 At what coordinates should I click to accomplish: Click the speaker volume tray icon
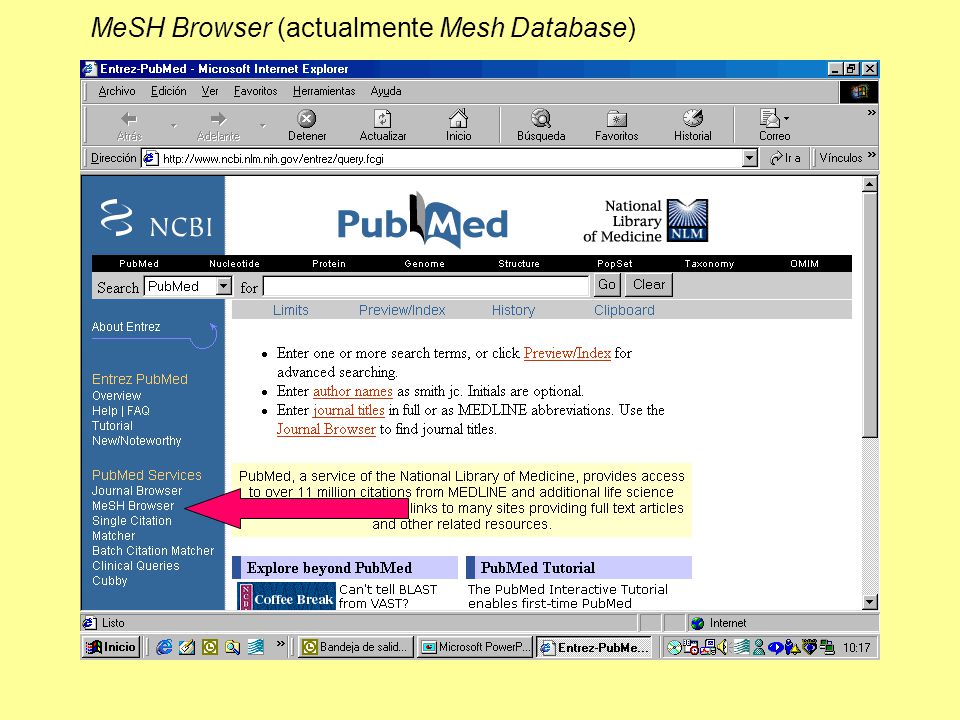click(722, 647)
